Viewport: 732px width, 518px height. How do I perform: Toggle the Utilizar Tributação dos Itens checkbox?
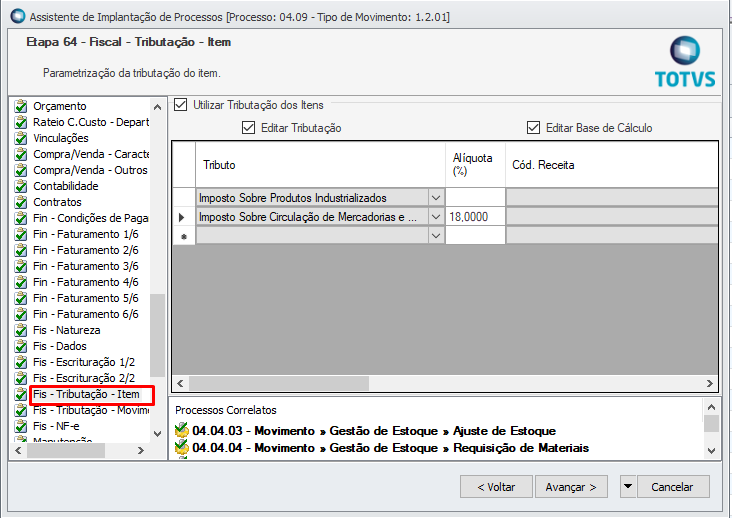point(180,105)
